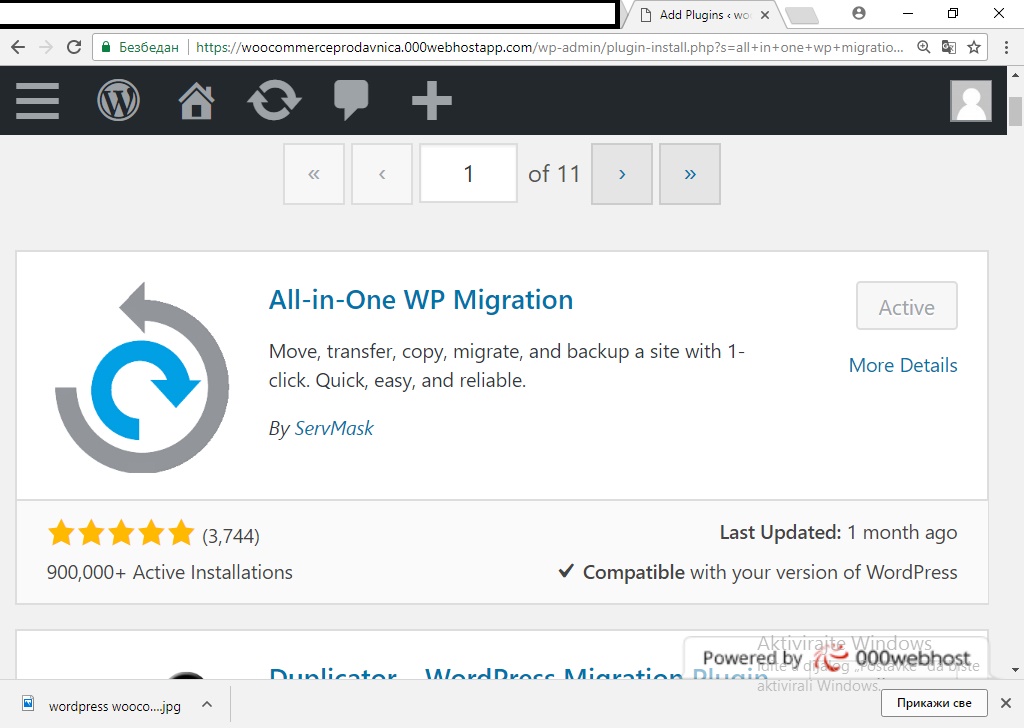Click the 'of 11' page count text

click(554, 174)
